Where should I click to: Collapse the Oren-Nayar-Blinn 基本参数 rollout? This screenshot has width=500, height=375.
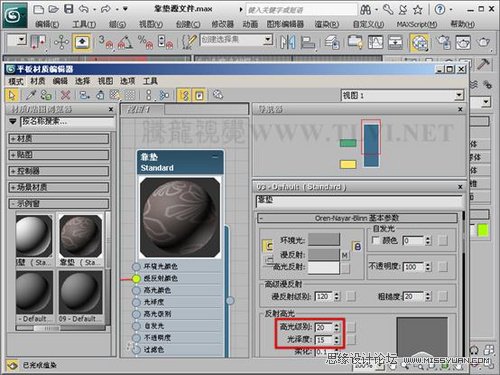[357, 218]
